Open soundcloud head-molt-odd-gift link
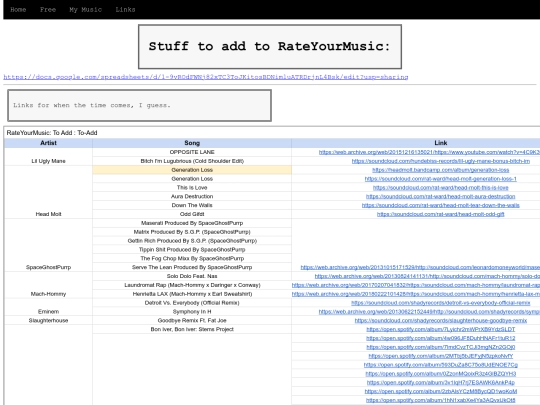 440,214
